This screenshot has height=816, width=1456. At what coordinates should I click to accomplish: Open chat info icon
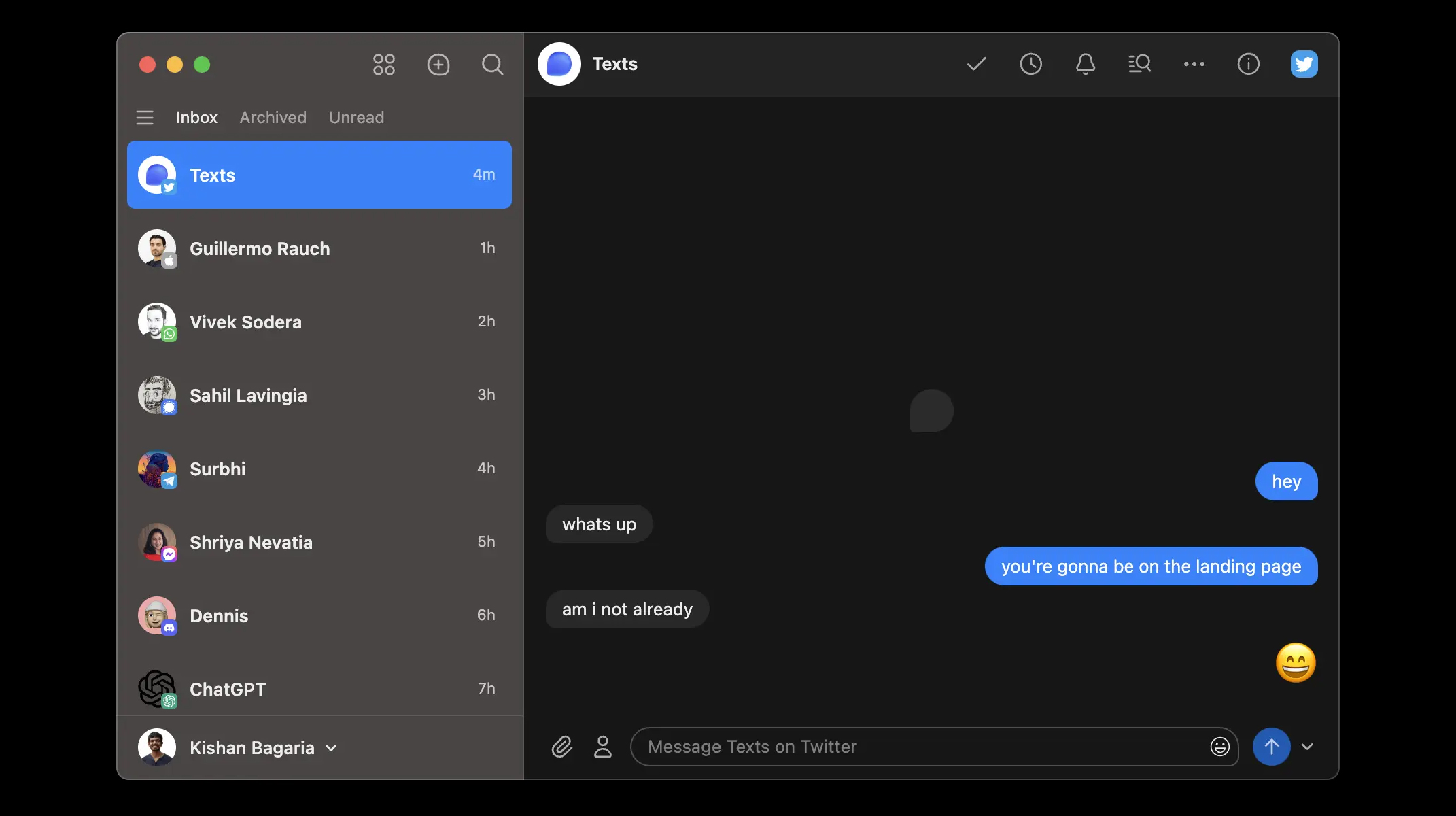coord(1248,64)
